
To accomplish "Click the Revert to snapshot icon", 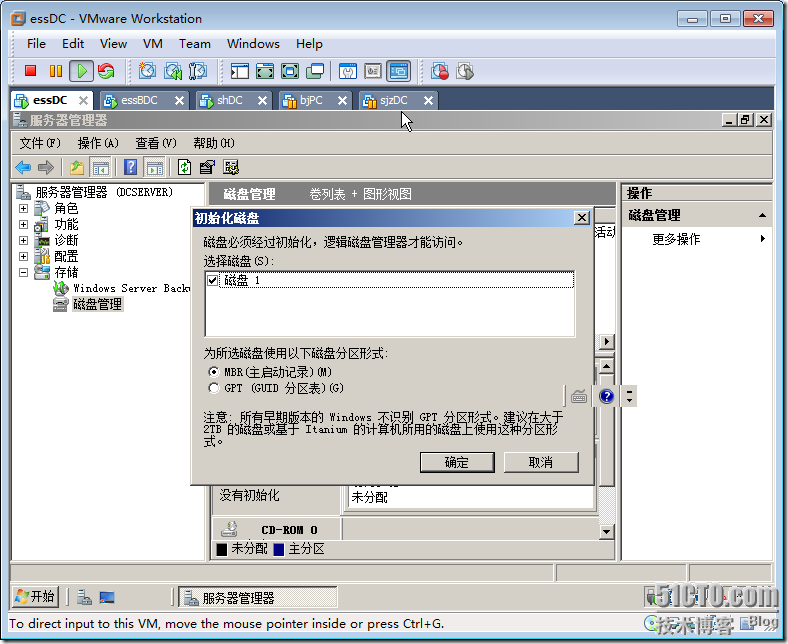I will click(173, 71).
